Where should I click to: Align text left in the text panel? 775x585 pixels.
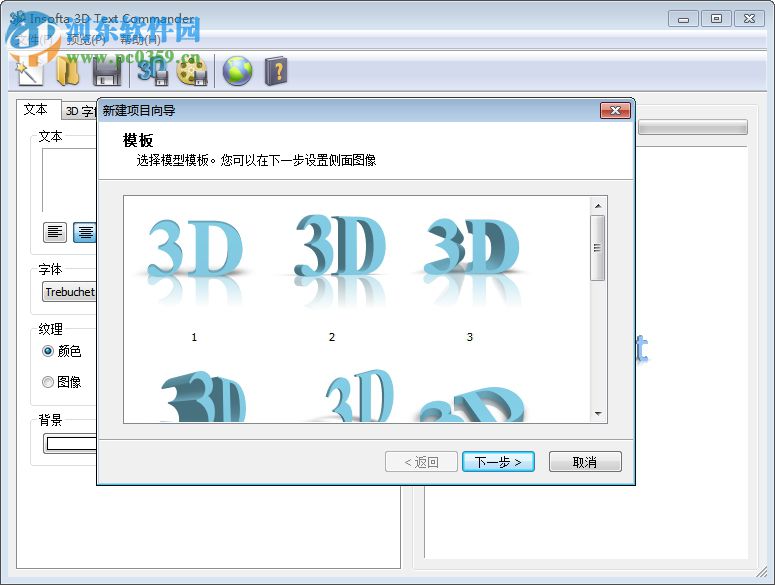tap(55, 232)
